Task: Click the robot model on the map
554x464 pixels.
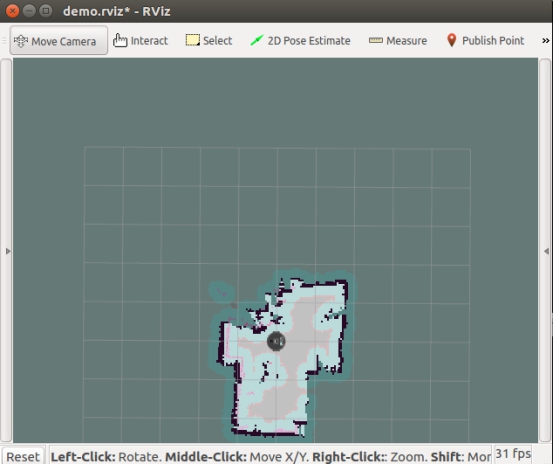Action: [x=276, y=341]
